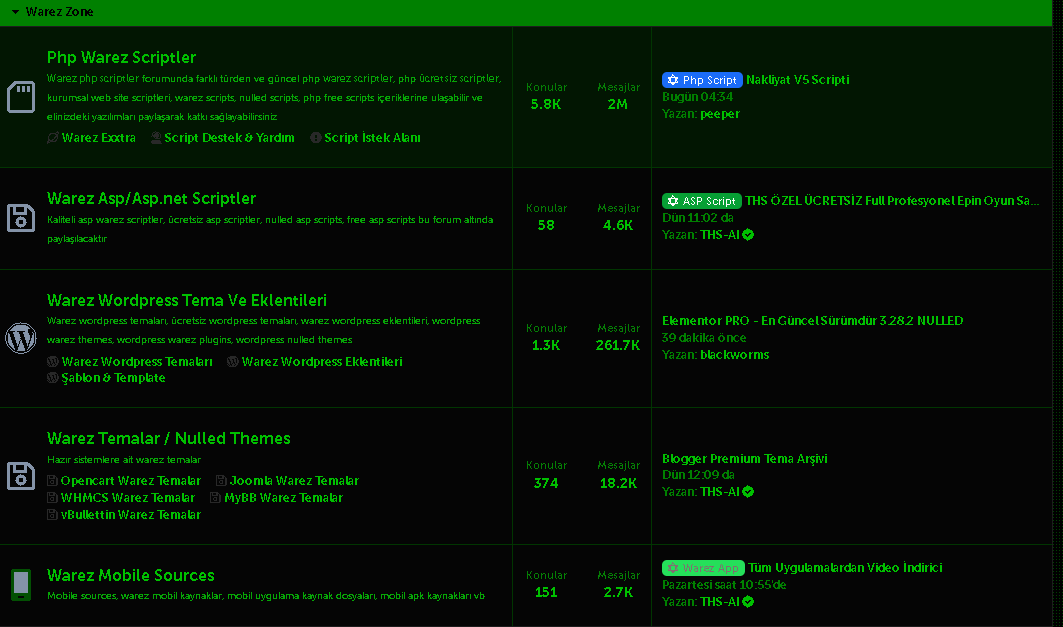Open Joomla Warez Temalar subforum
This screenshot has height=627, width=1063.
[x=294, y=481]
